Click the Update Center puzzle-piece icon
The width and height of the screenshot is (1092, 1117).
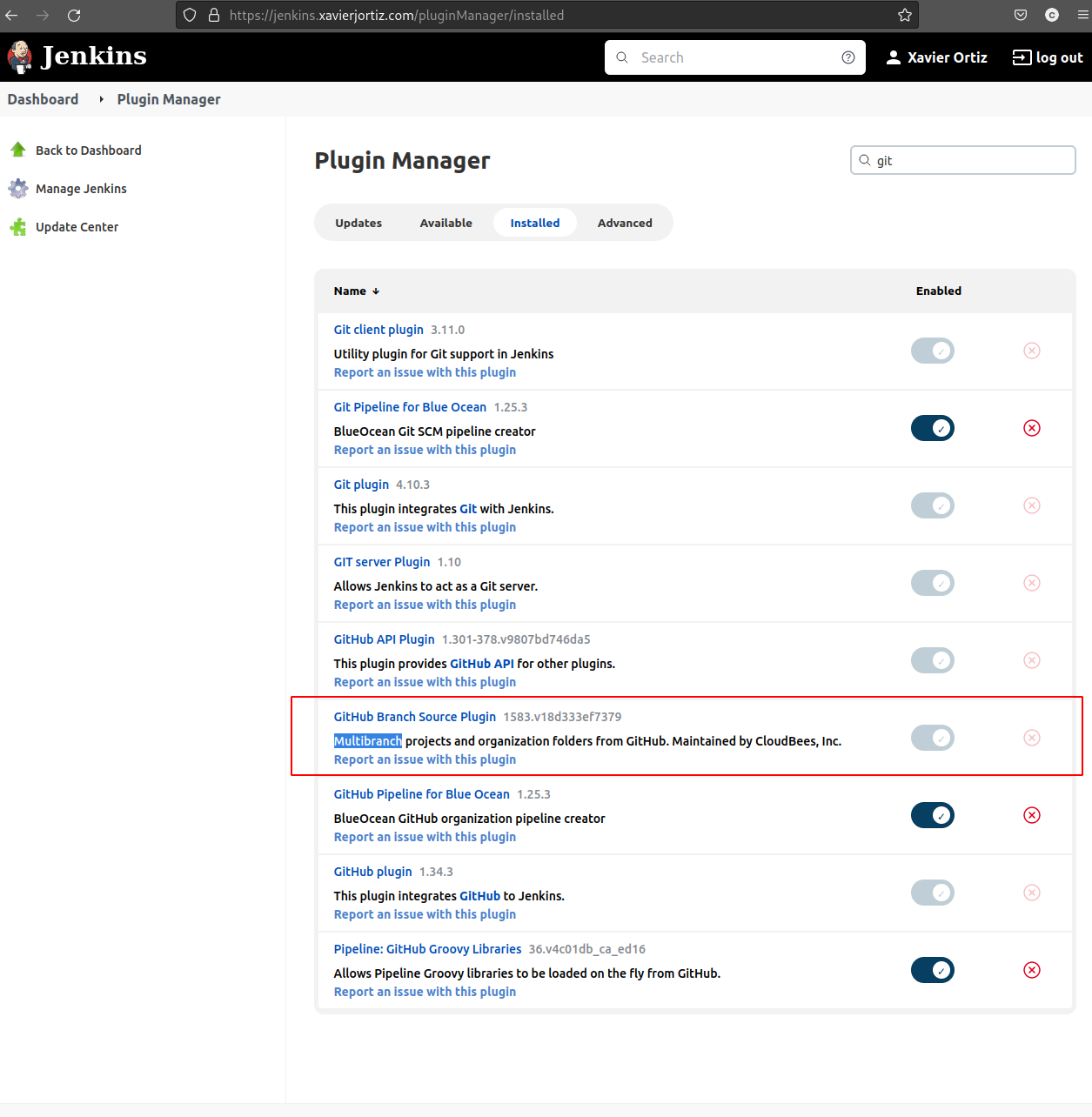point(18,226)
